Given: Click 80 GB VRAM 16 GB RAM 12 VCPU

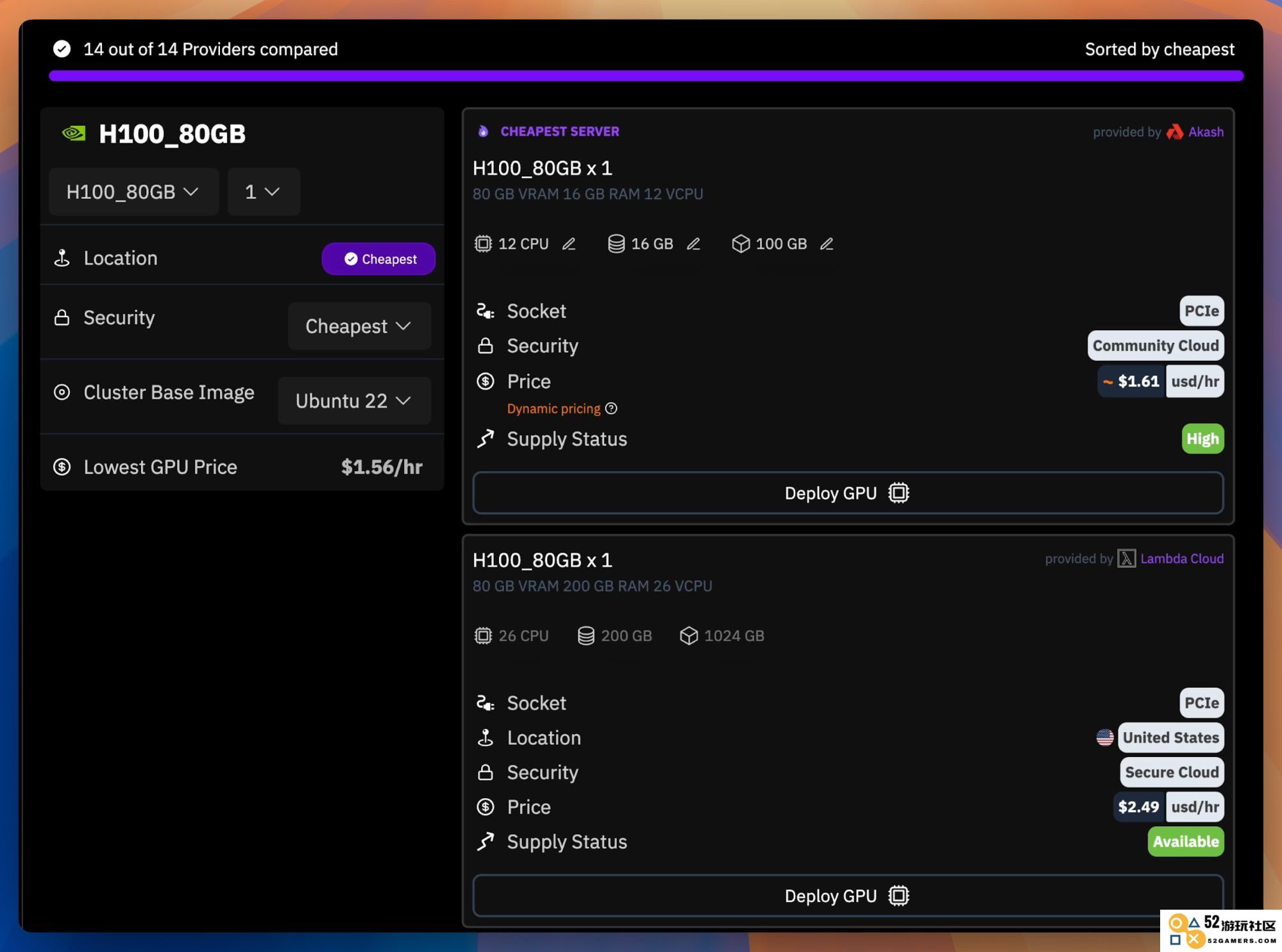Looking at the screenshot, I should [x=588, y=194].
